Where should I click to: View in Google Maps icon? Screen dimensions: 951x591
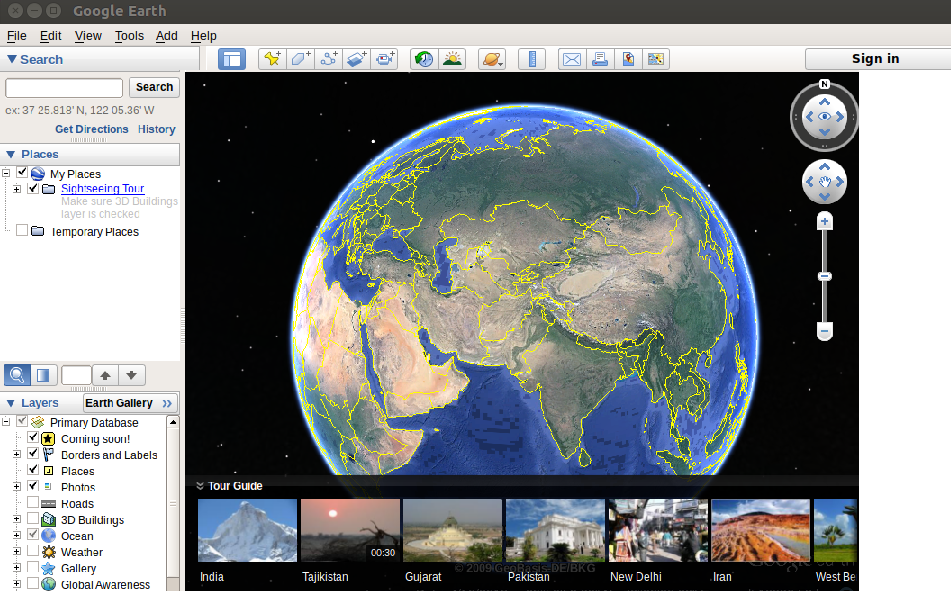[628, 59]
